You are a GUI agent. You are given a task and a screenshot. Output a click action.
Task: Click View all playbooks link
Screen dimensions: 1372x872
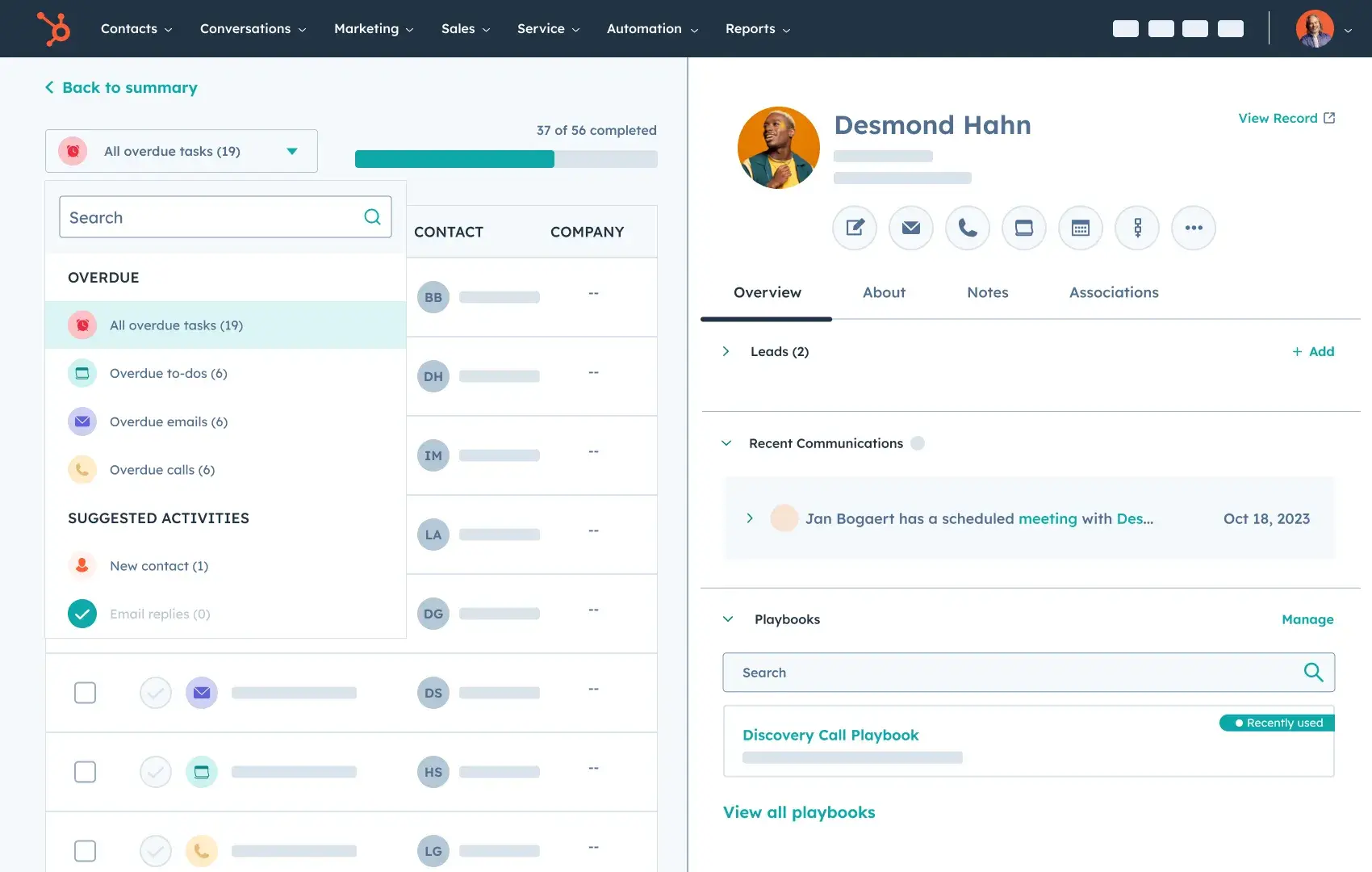(799, 812)
